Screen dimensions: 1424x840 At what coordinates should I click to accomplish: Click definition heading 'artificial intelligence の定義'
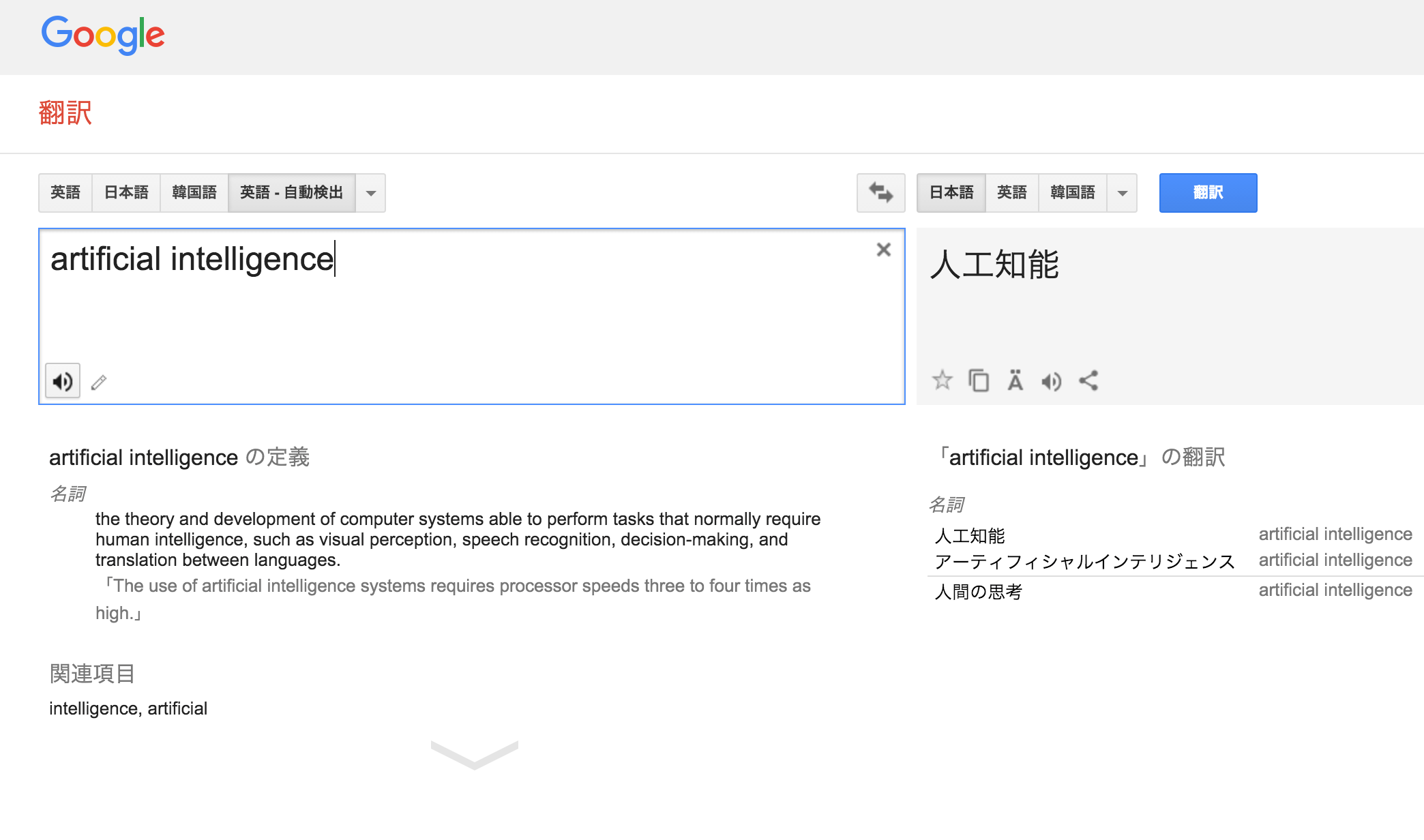click(179, 457)
